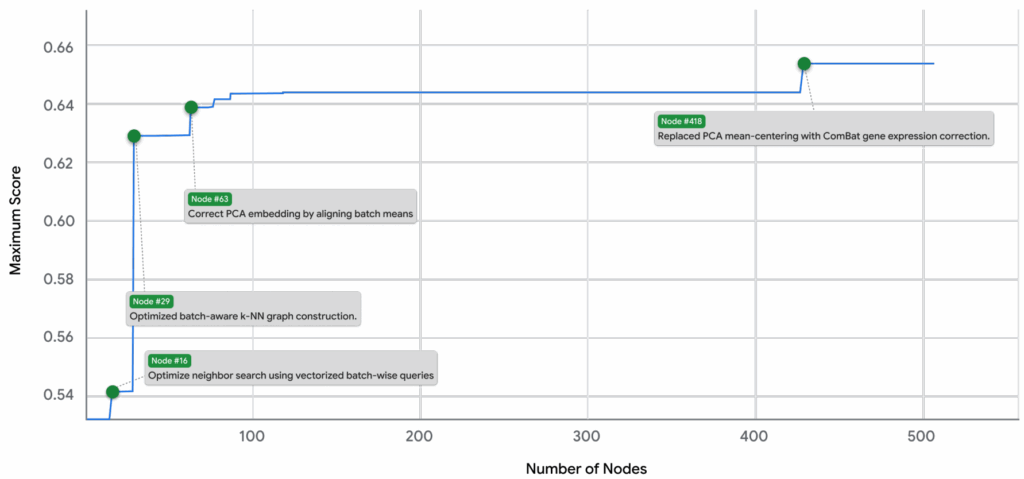Click the "Replaced PCA mean-centering with ComBat" text

823,135
